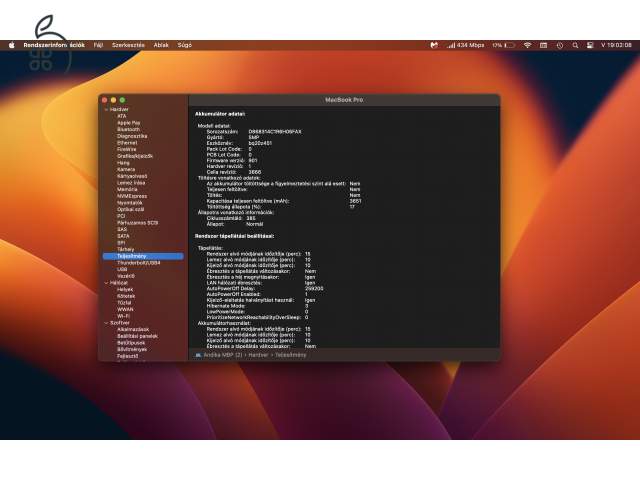This screenshot has height=480, width=640.
Task: Select Helyek under Hálózat
Action: (125, 289)
